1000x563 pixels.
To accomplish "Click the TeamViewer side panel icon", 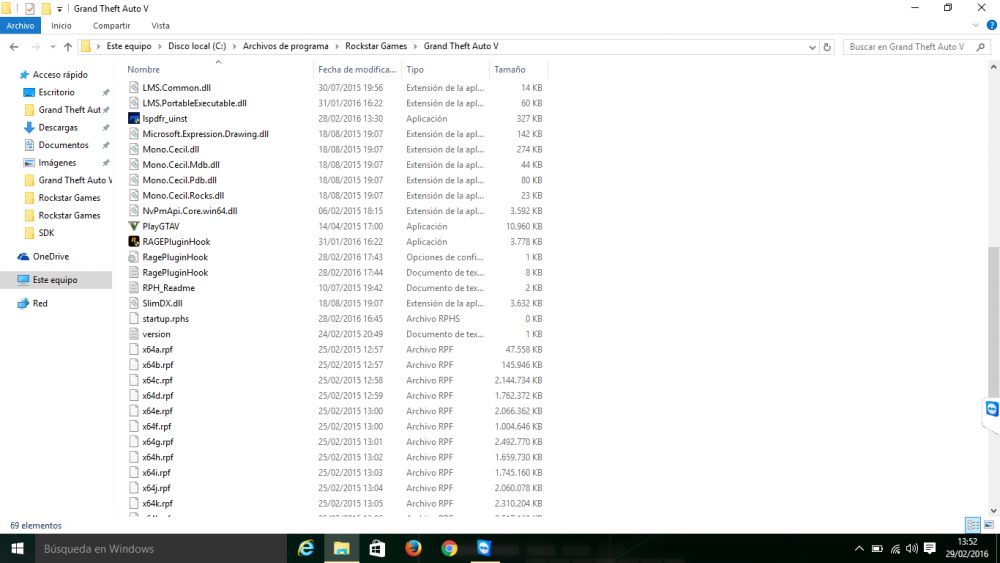I will coord(992,409).
